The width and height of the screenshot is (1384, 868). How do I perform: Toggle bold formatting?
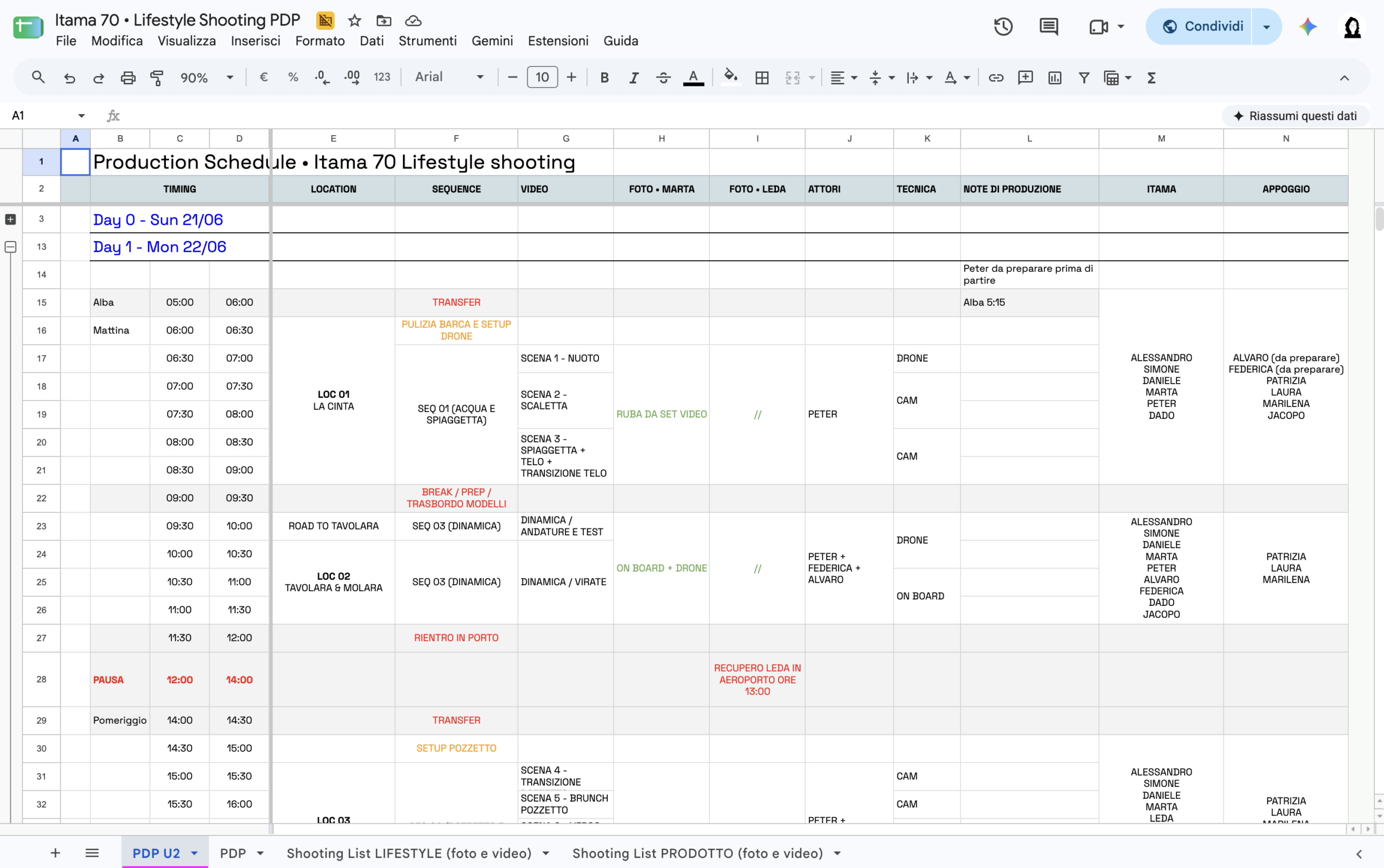click(604, 77)
